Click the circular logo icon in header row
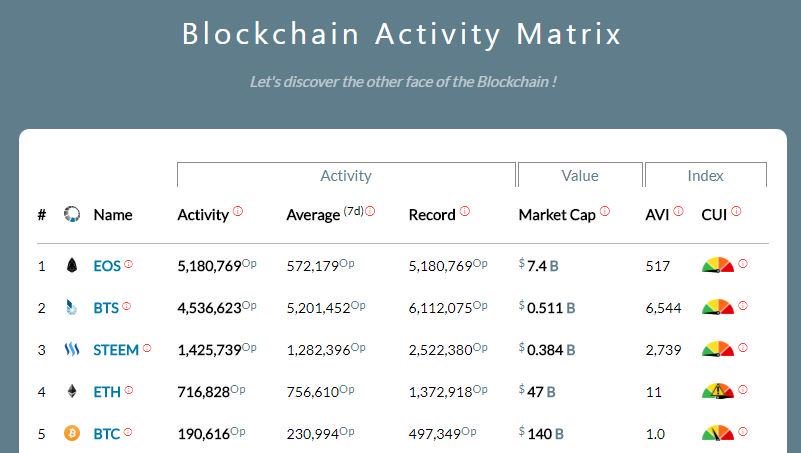The height and width of the screenshot is (453, 801). (x=72, y=214)
